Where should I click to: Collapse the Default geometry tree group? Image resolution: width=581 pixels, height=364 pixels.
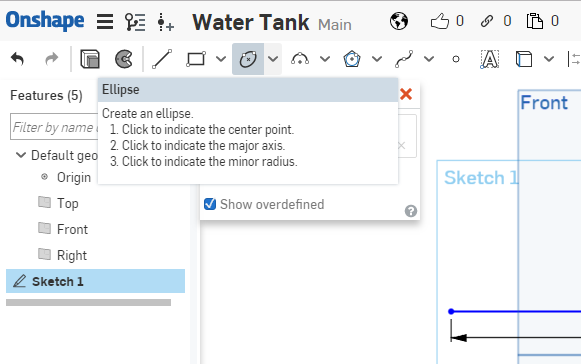(x=21, y=155)
